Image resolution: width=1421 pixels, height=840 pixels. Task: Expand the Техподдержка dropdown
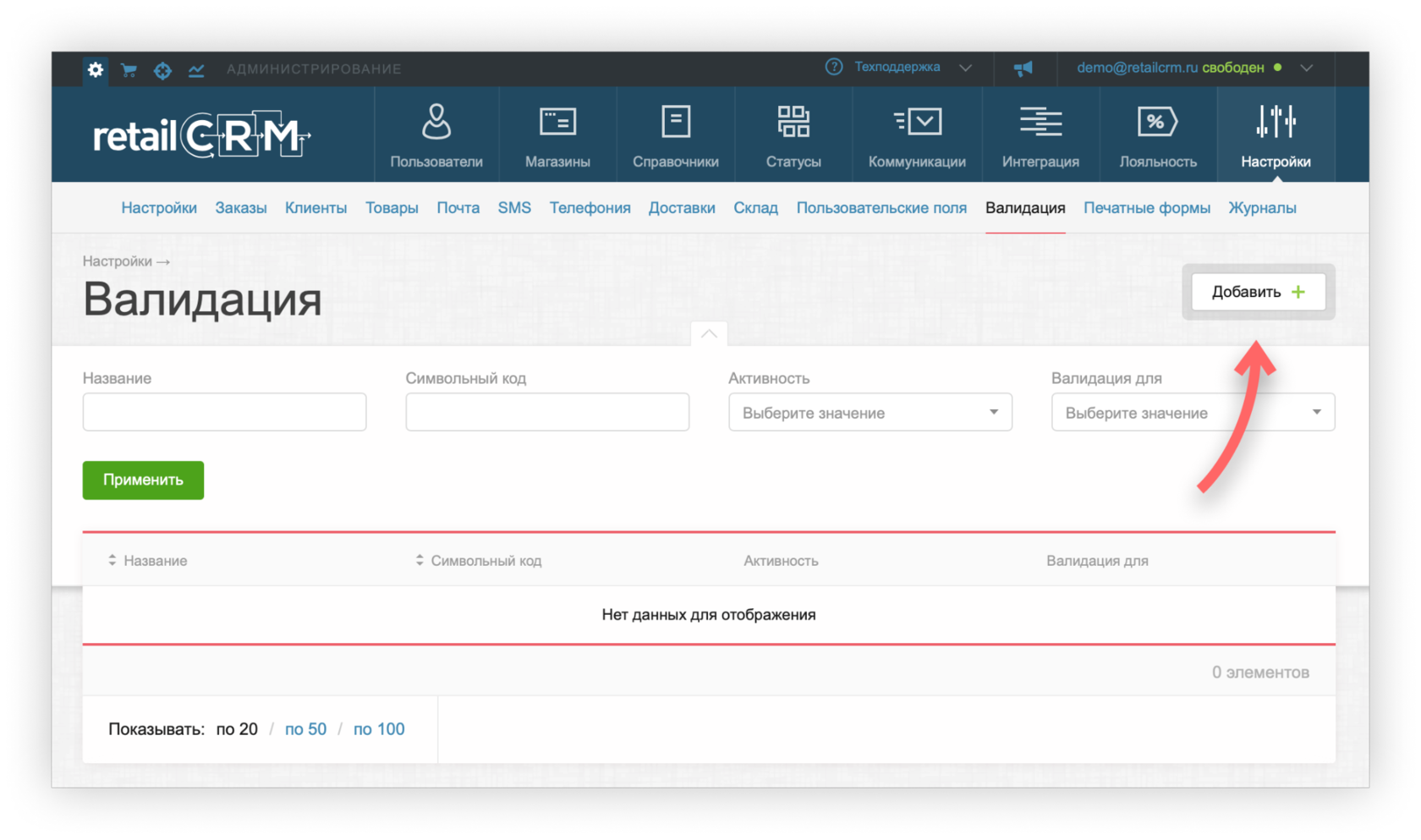point(965,68)
